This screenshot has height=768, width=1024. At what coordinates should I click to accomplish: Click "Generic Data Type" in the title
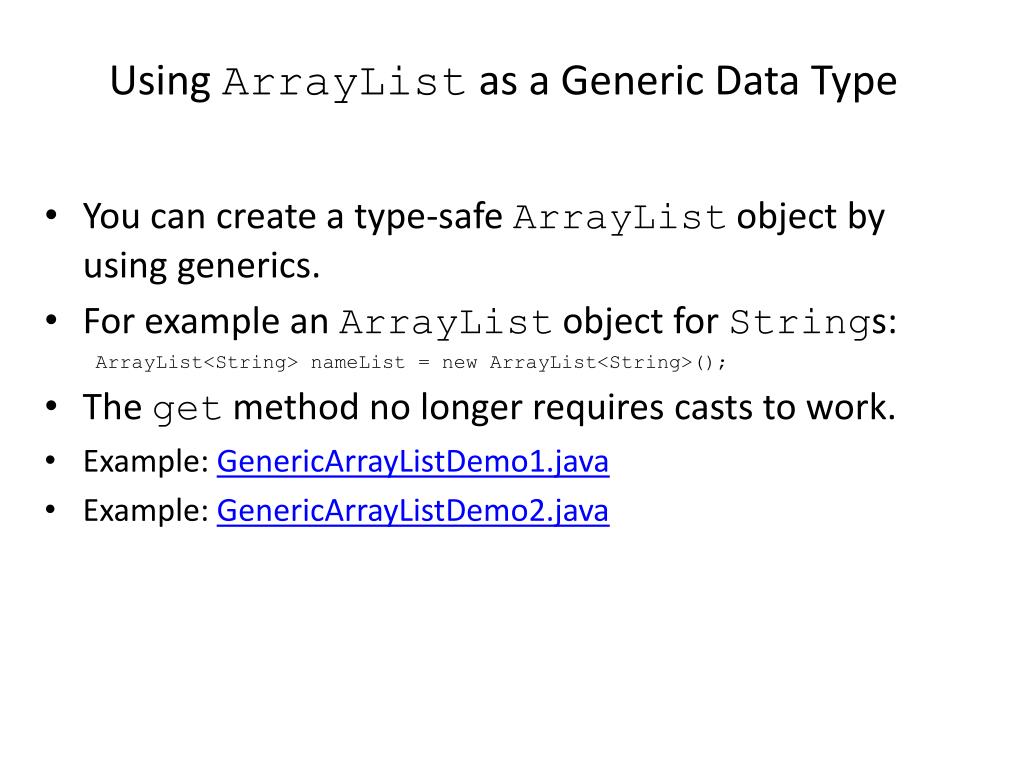(728, 81)
